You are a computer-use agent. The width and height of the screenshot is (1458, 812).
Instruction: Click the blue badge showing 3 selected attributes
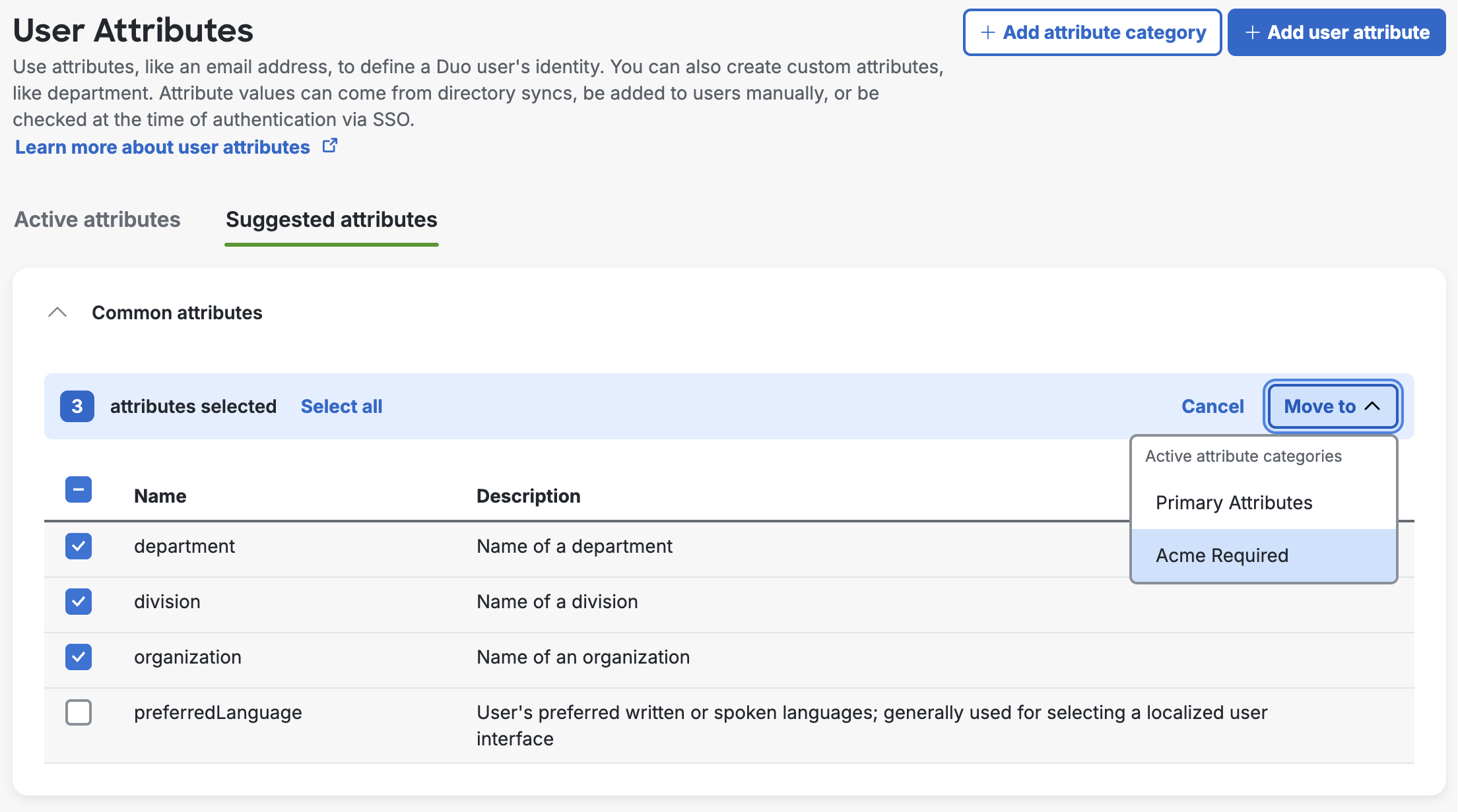pos(77,406)
